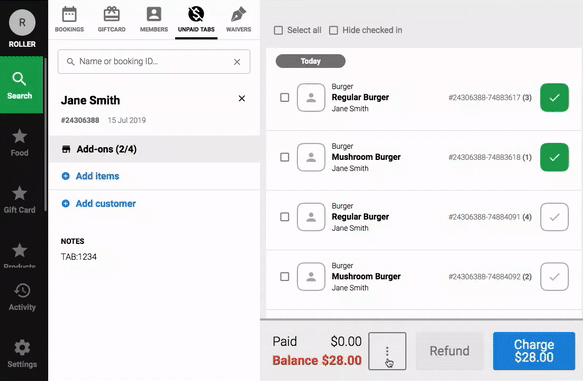Viewport: 583px width, 381px height.
Task: Click in the Name or booking ID field
Action: (x=154, y=62)
